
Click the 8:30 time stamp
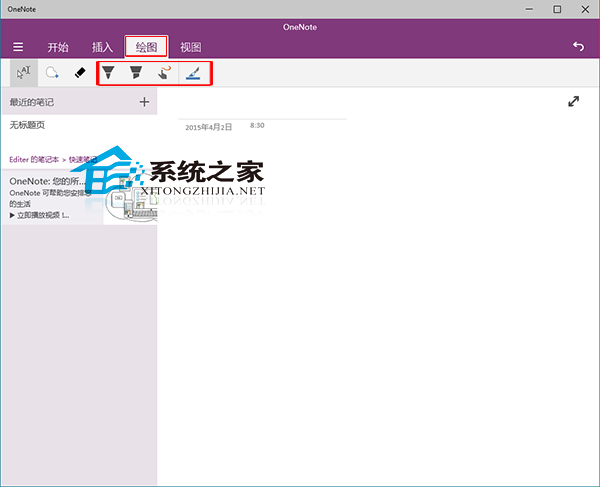[257, 125]
